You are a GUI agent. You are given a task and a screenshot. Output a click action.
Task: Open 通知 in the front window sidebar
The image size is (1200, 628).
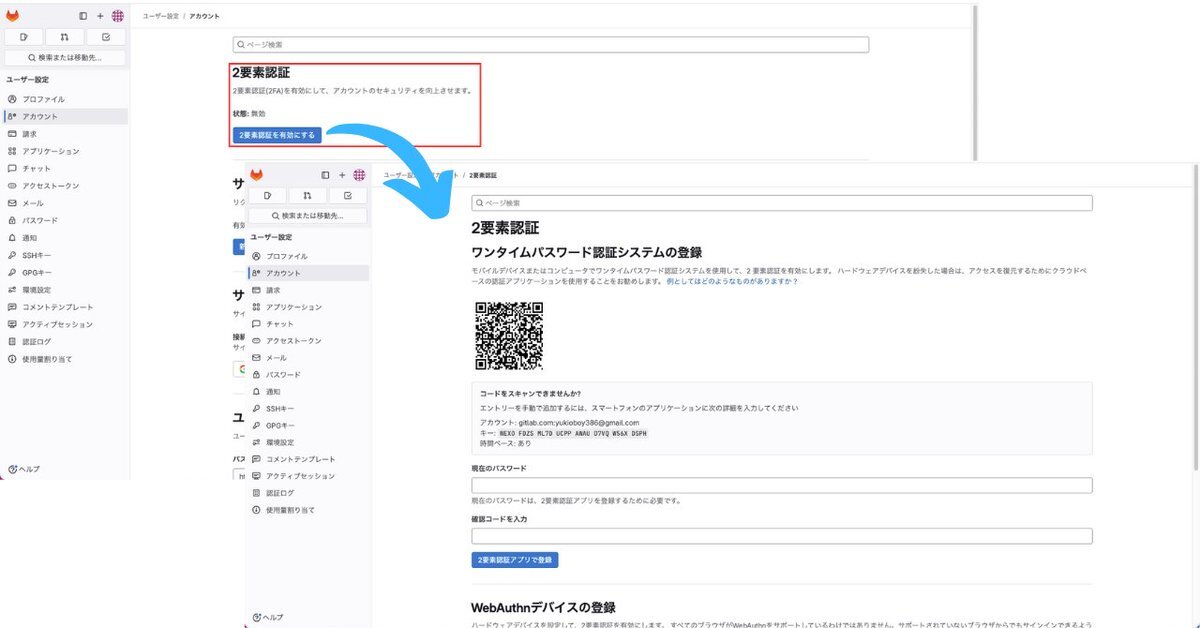point(310,392)
